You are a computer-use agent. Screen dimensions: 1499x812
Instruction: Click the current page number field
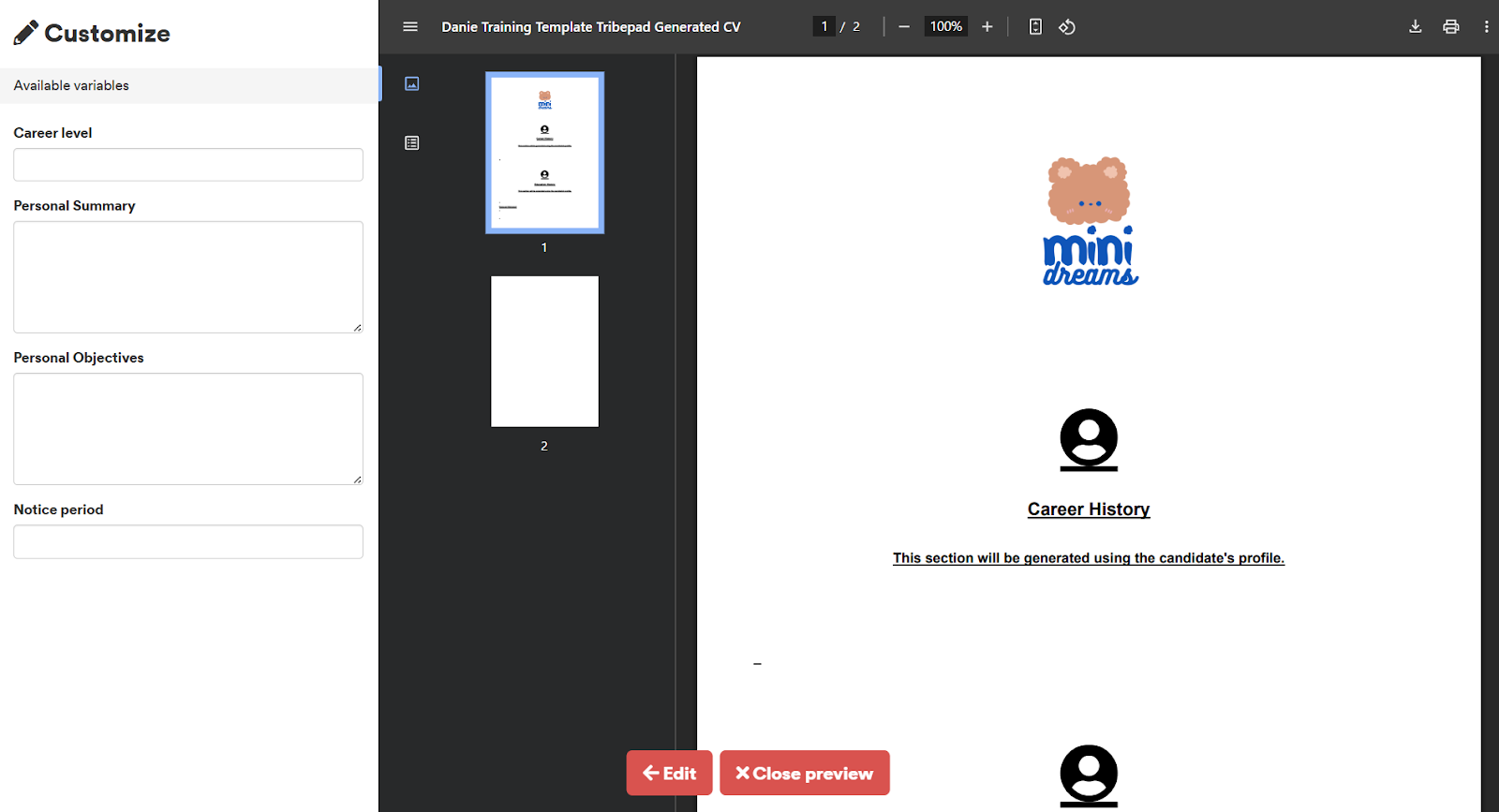[824, 27]
